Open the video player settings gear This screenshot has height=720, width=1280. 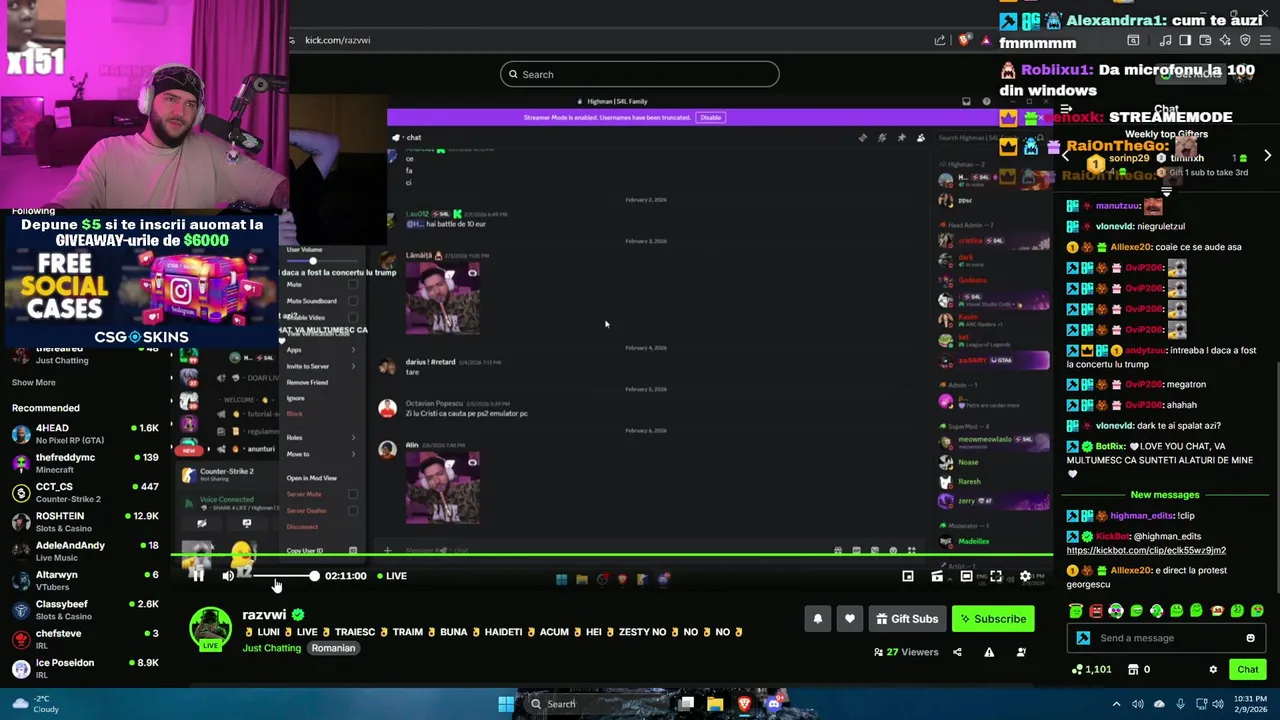pyautogui.click(x=1025, y=576)
